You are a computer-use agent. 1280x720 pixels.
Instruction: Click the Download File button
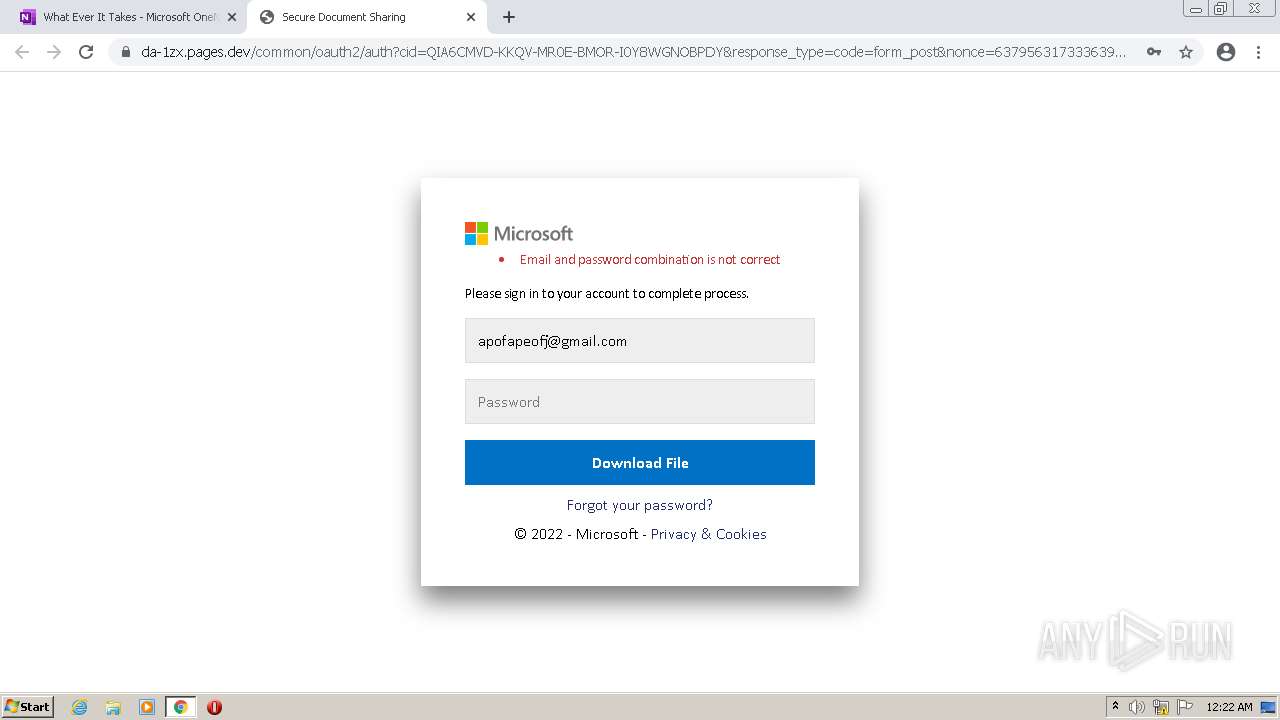pos(640,463)
